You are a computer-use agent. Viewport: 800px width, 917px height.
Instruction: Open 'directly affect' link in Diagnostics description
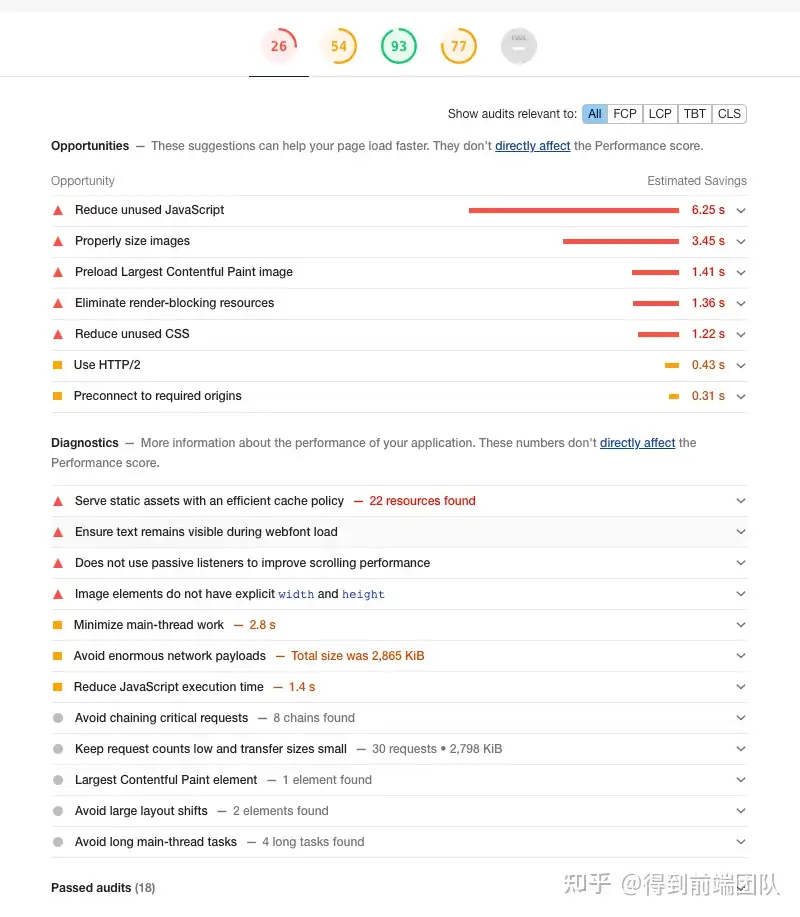(x=638, y=443)
